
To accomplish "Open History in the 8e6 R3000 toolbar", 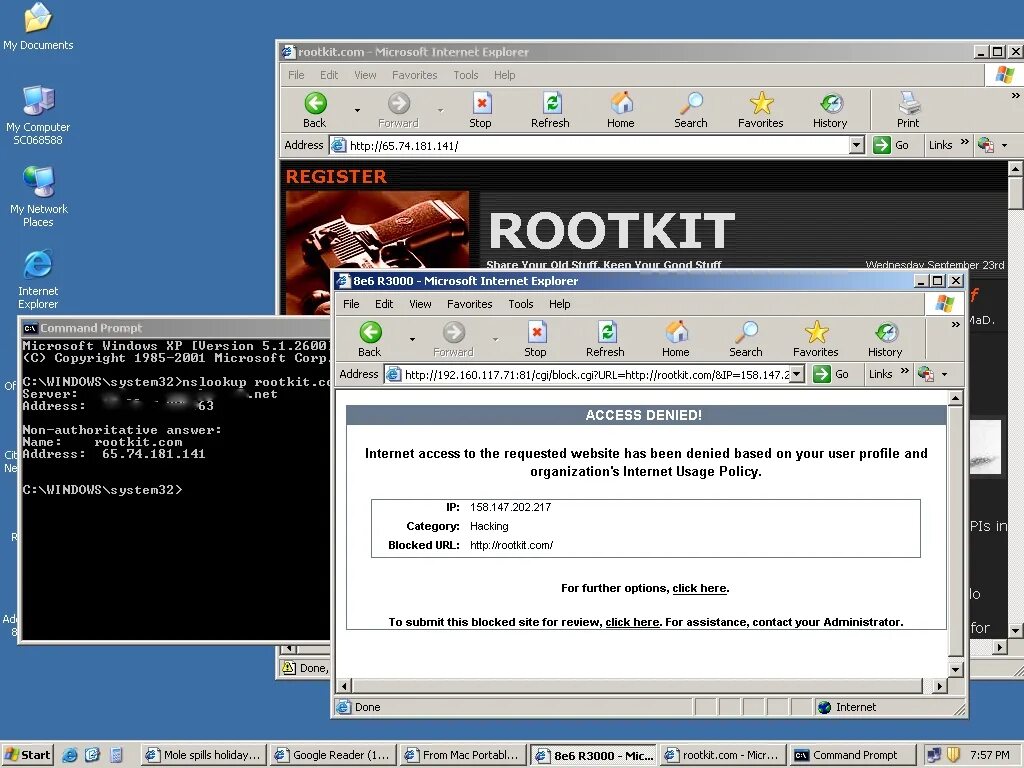I will click(885, 340).
